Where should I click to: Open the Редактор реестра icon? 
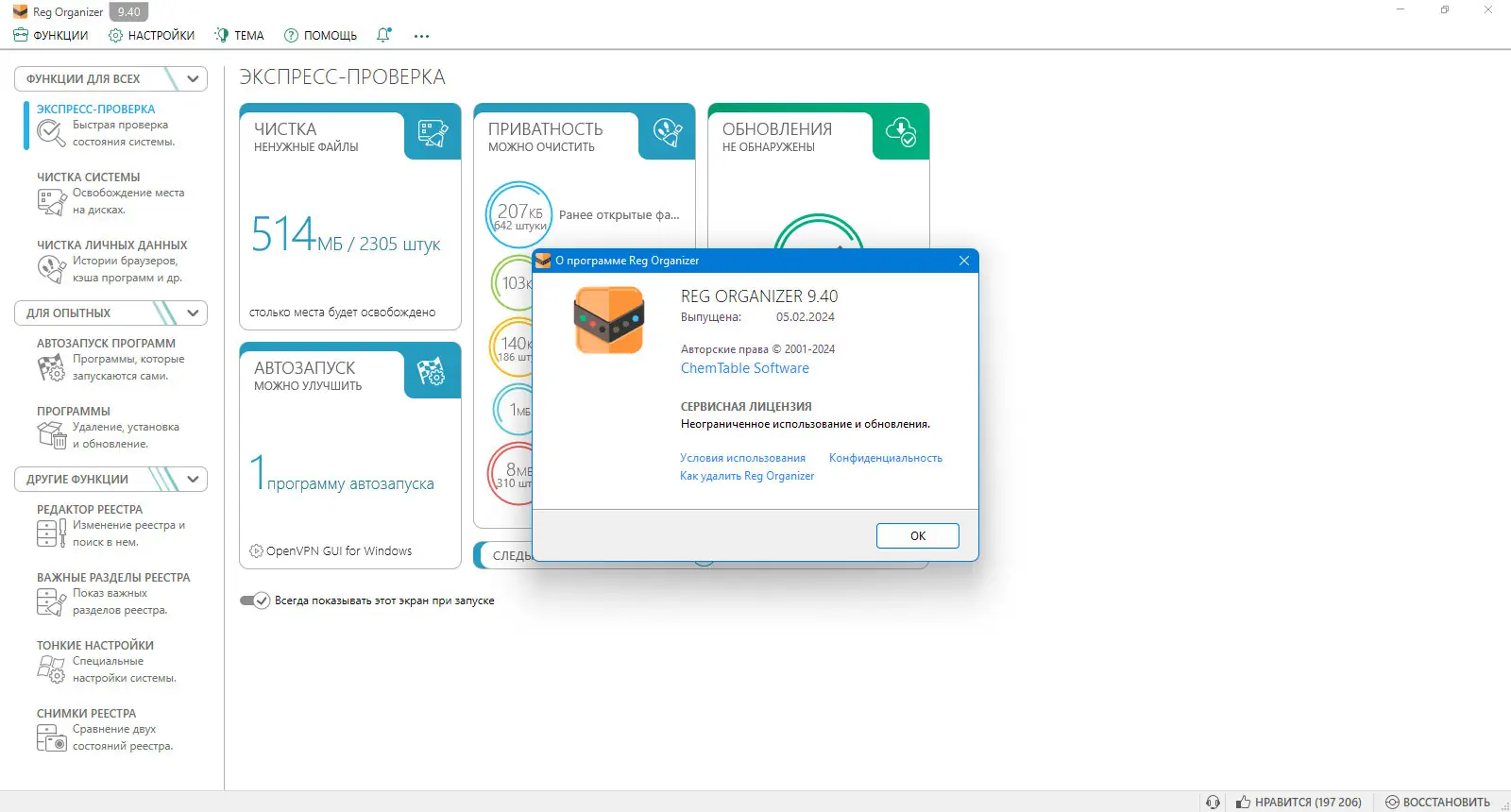(51, 533)
